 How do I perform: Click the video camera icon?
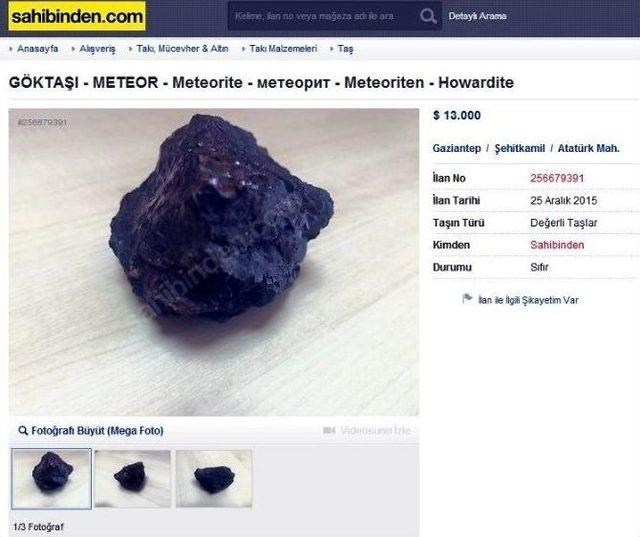329,430
